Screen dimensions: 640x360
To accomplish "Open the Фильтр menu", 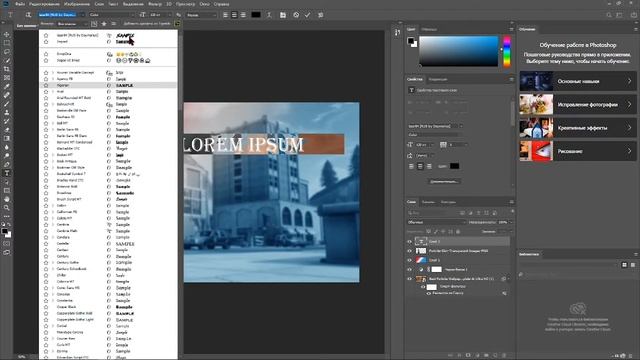I will coord(155,4).
